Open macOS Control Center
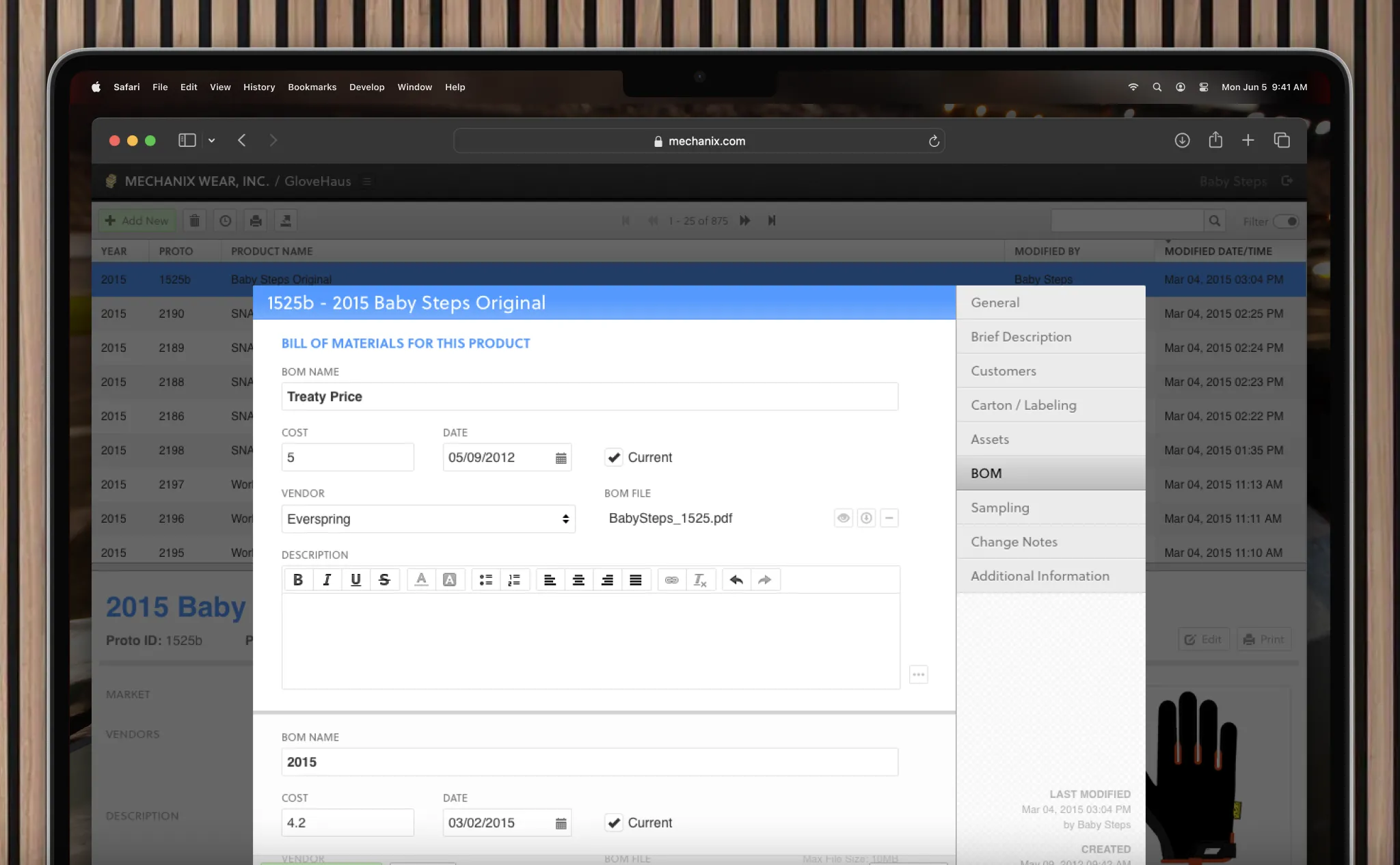The height and width of the screenshot is (865, 1400). click(x=1203, y=87)
